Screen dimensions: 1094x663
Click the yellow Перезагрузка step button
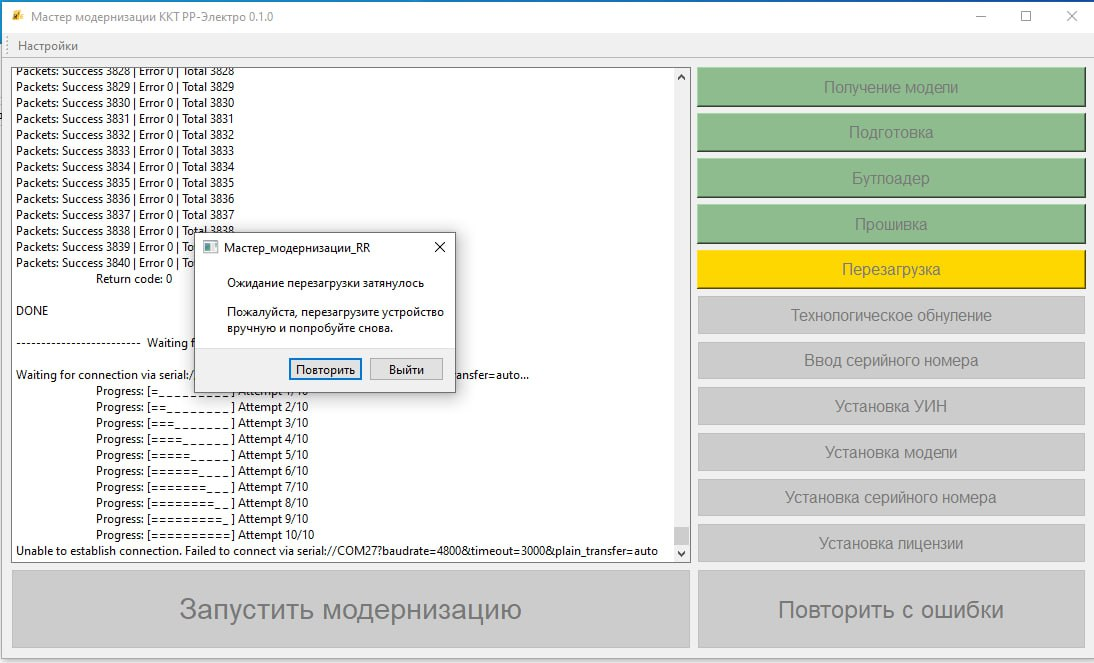890,269
